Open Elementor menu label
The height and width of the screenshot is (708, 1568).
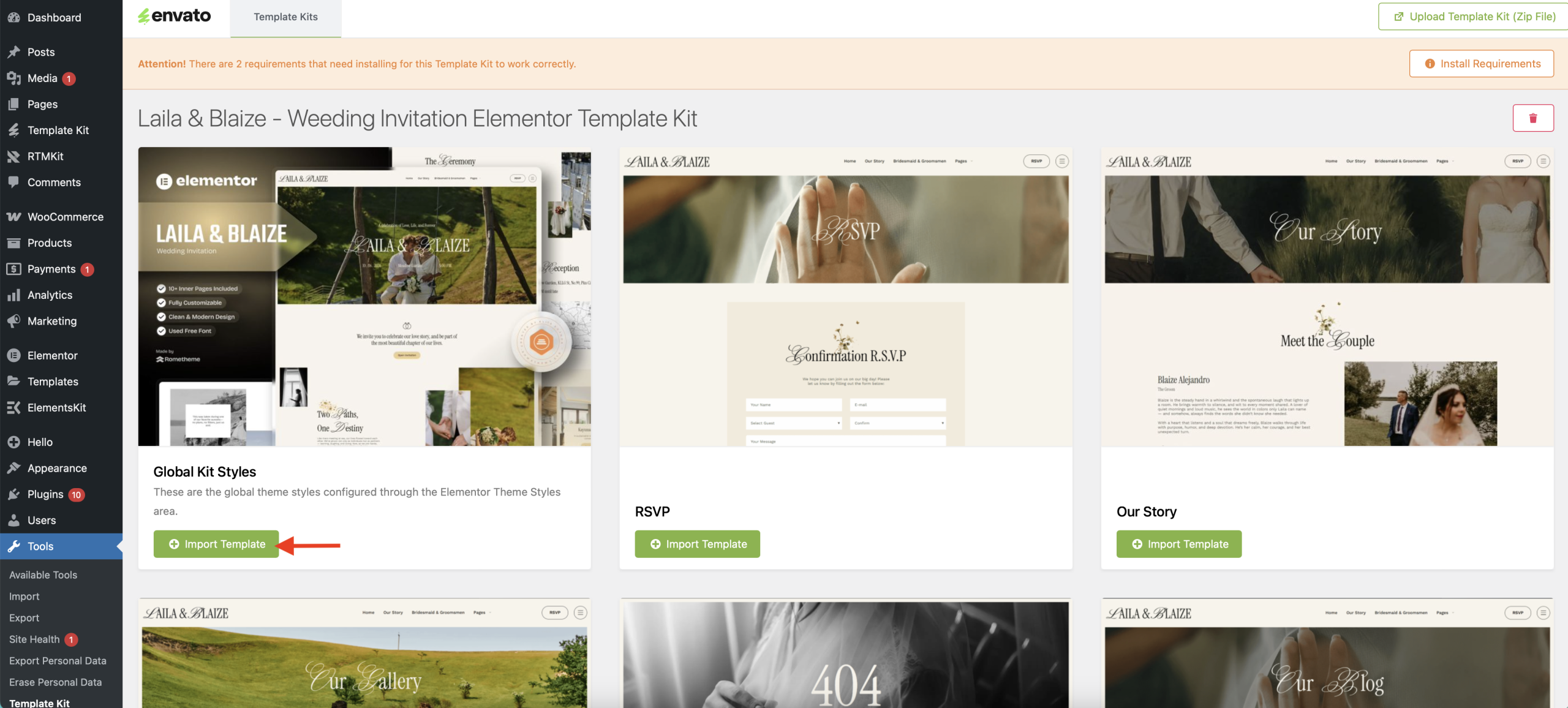(x=53, y=356)
